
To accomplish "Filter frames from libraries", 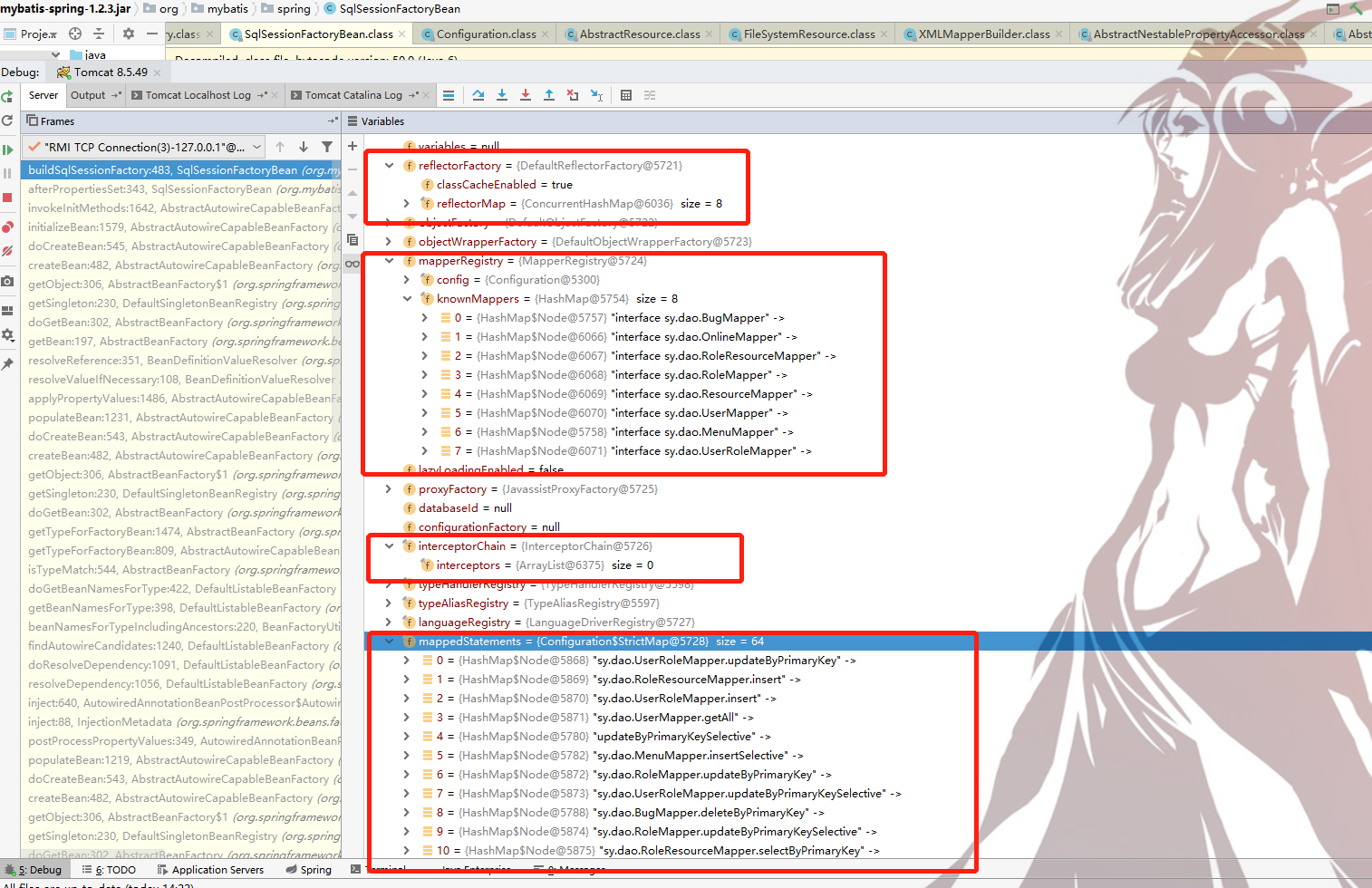I will pos(327,147).
